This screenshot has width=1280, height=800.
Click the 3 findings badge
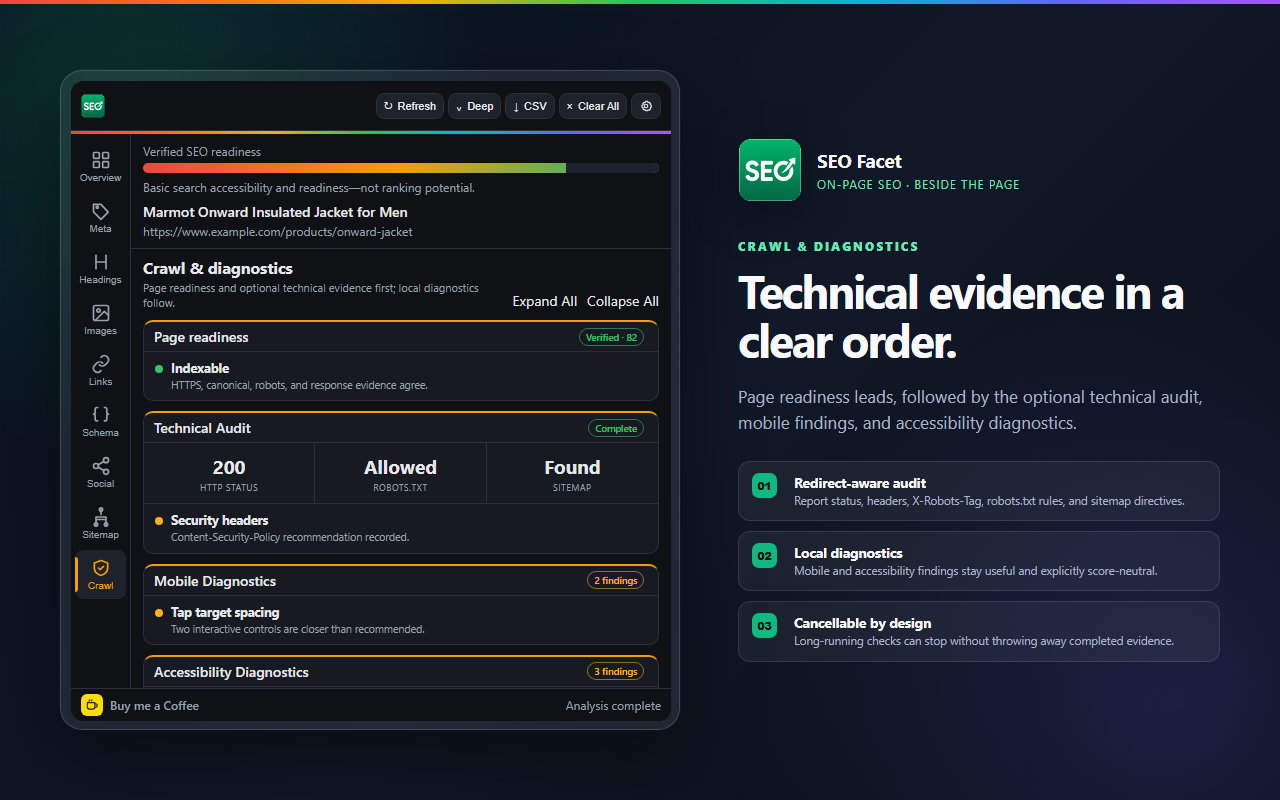point(615,671)
